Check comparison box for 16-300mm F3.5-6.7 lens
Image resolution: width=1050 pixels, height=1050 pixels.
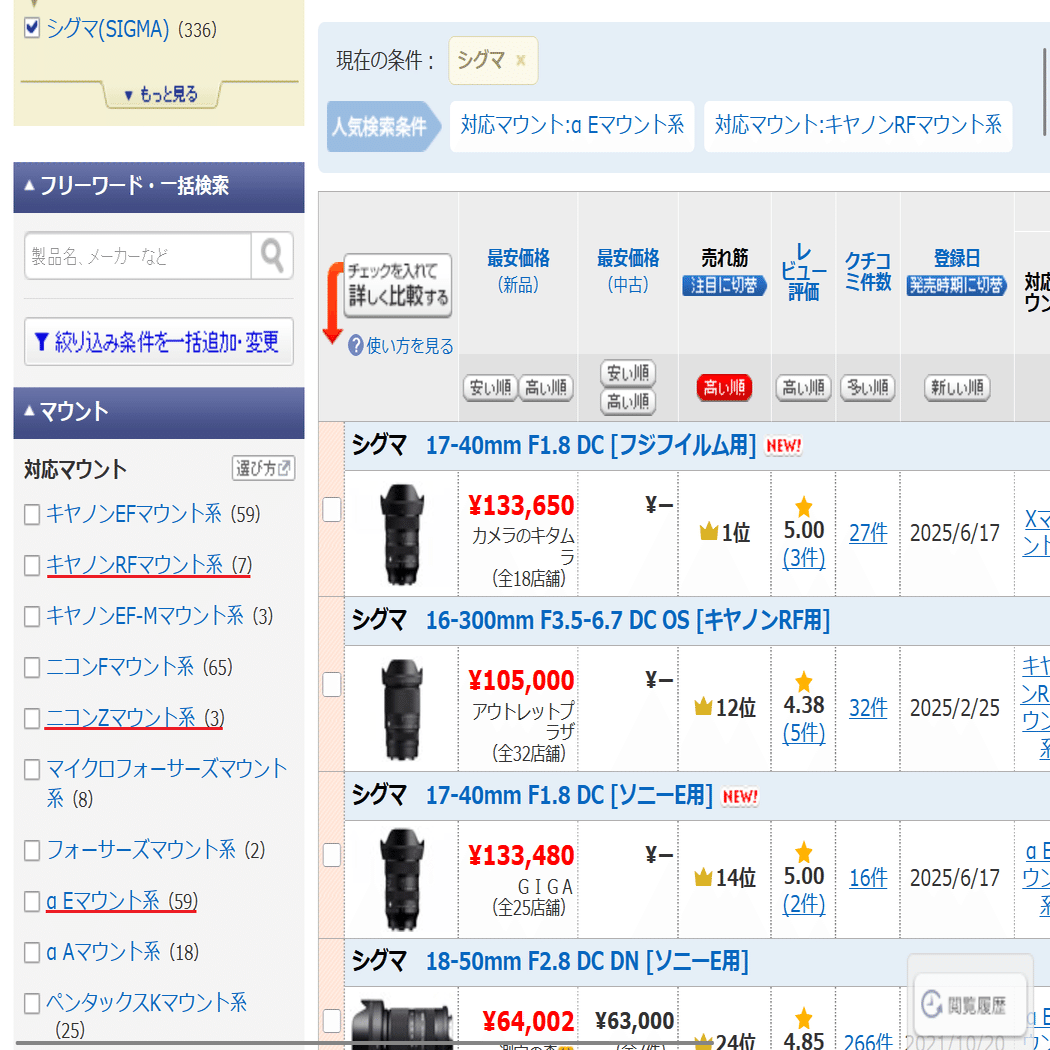[x=331, y=684]
